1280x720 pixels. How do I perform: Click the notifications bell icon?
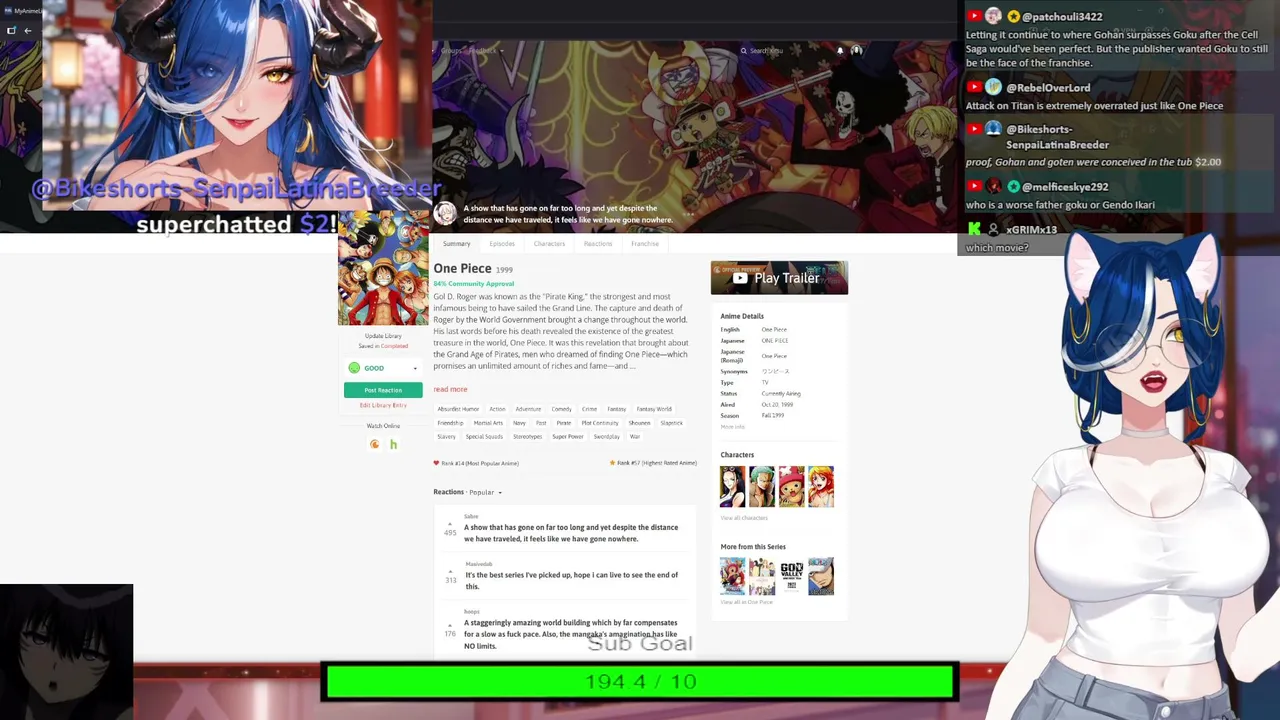(840, 50)
